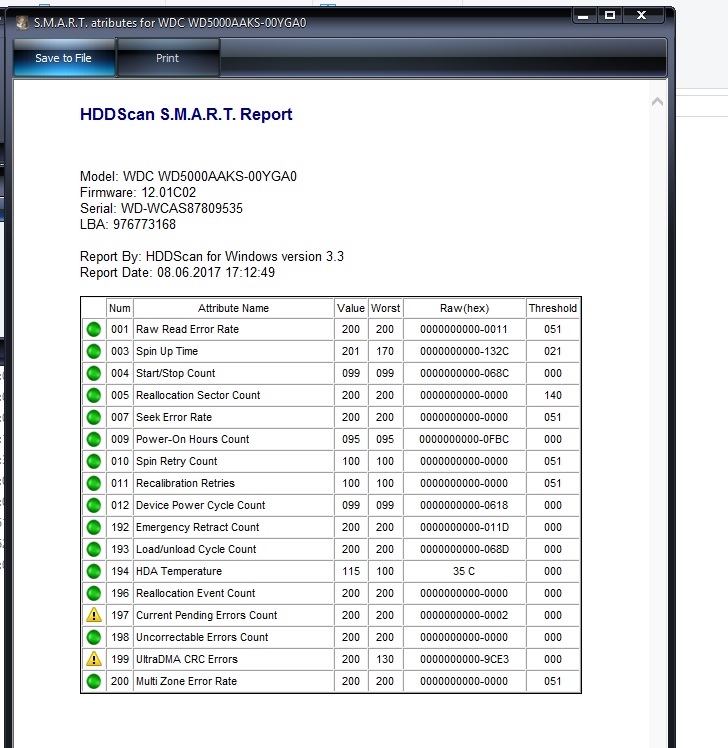Click the Save to File button
The image size is (728, 748).
[x=64, y=58]
